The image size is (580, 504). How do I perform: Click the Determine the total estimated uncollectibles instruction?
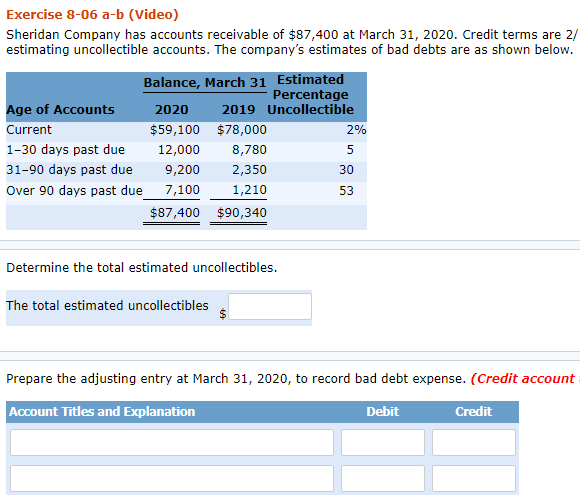142,268
